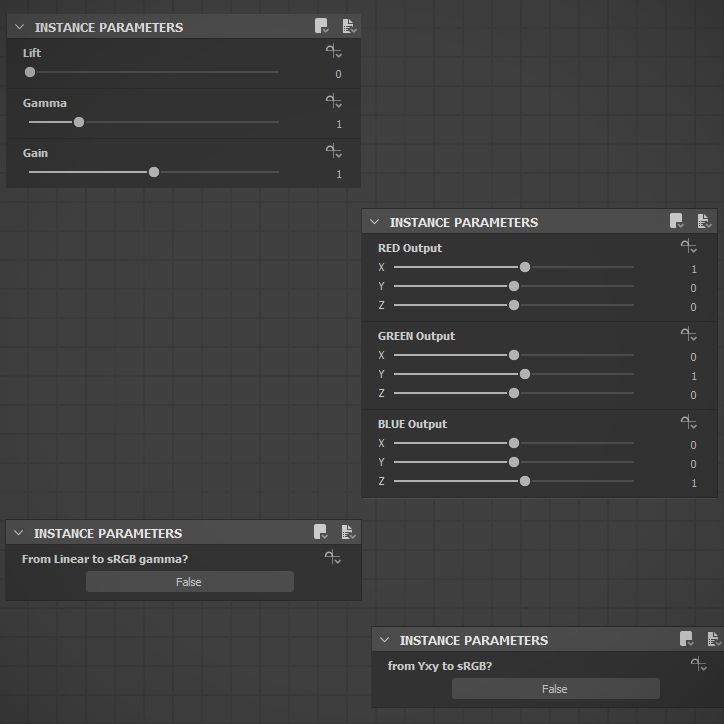Click GREEN Output X slider handle
The width and height of the screenshot is (724, 724).
(x=513, y=355)
